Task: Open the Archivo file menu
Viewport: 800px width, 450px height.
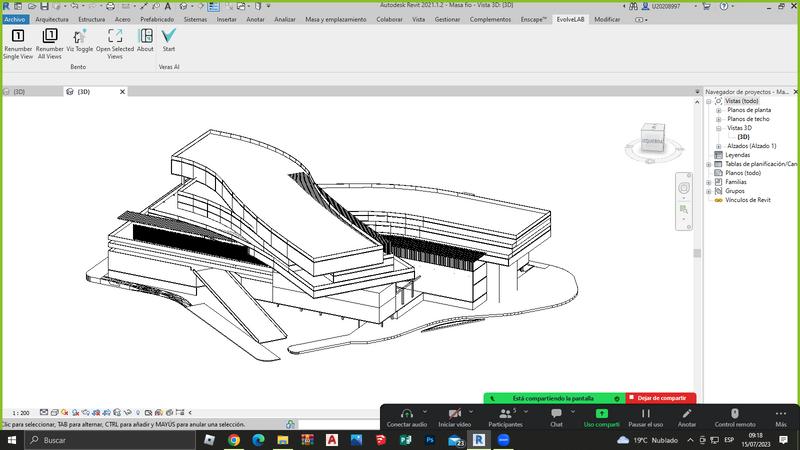Action: (x=14, y=19)
